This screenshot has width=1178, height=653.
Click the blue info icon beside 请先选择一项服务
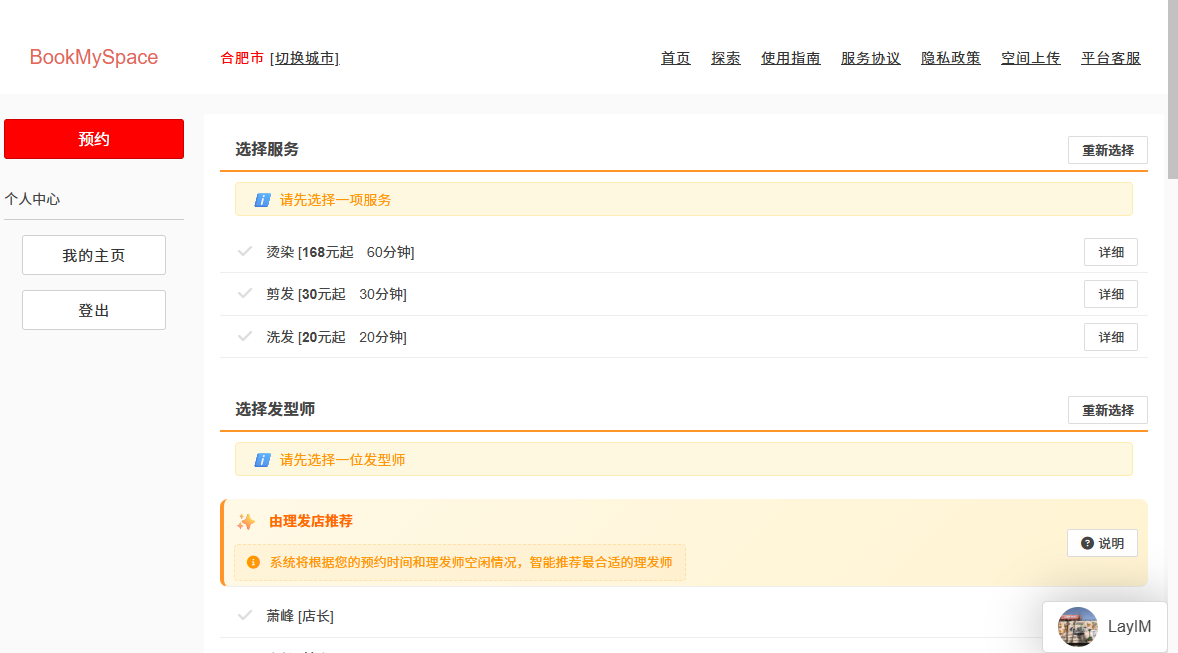(x=261, y=200)
